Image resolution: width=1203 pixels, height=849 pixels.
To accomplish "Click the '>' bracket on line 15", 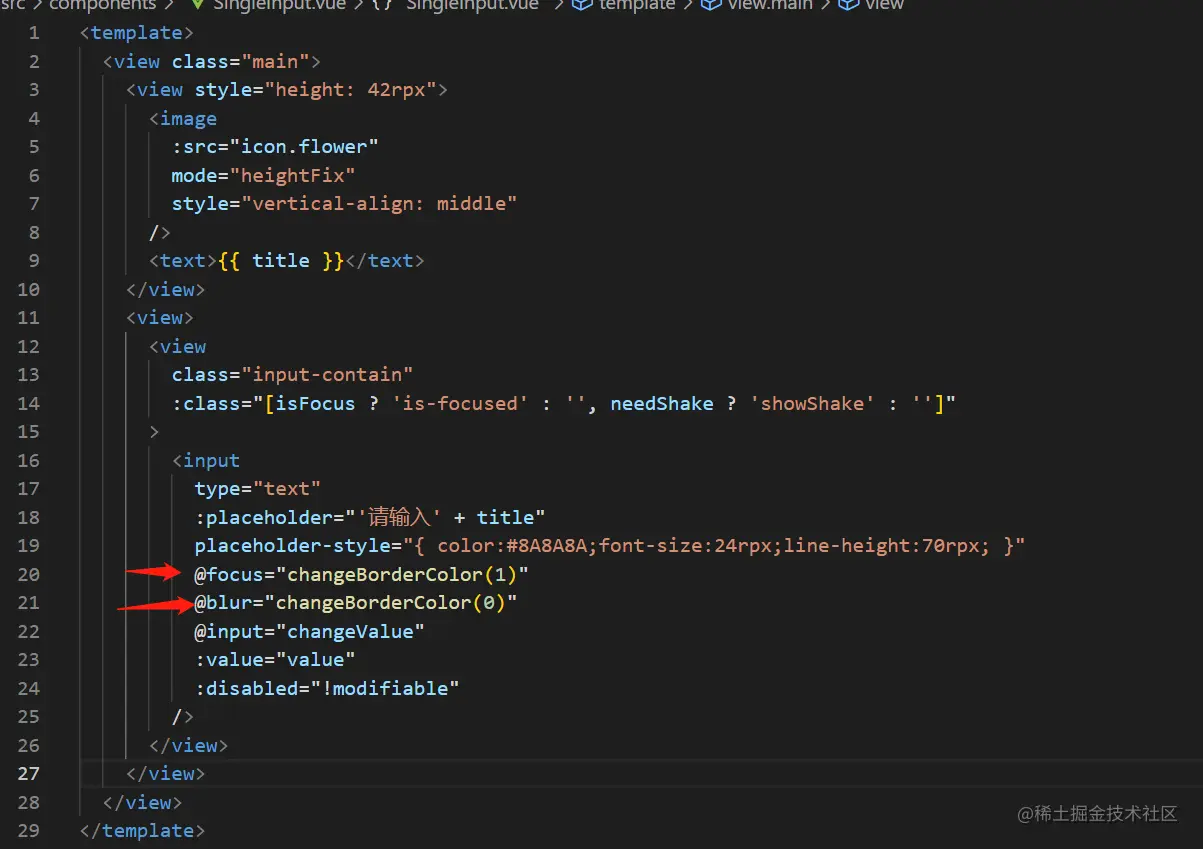I will 155,432.
